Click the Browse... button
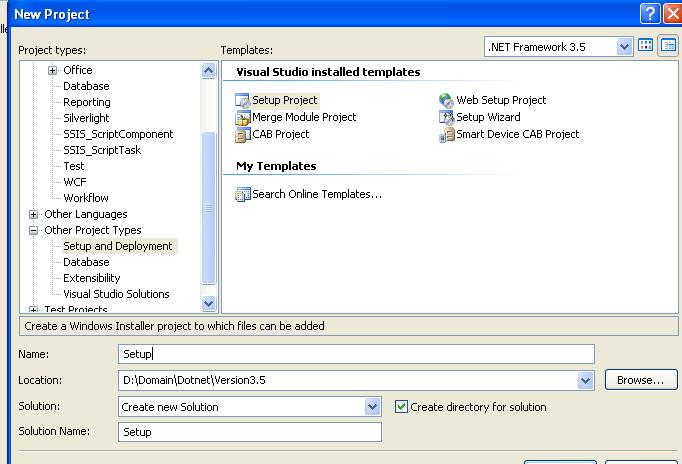682x464 pixels. (x=641, y=381)
